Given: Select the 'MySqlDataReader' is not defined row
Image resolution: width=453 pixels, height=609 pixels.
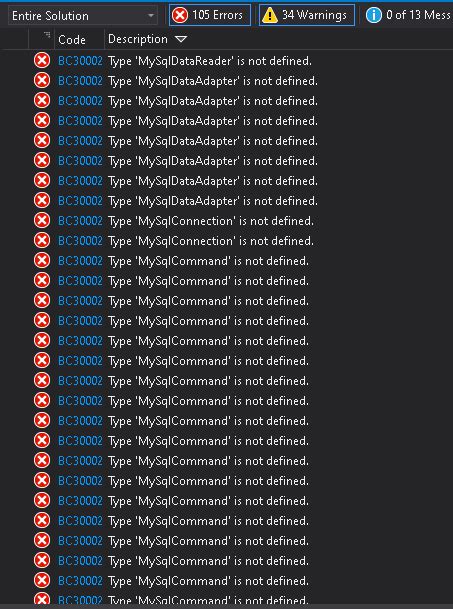Looking at the screenshot, I should 226,61.
